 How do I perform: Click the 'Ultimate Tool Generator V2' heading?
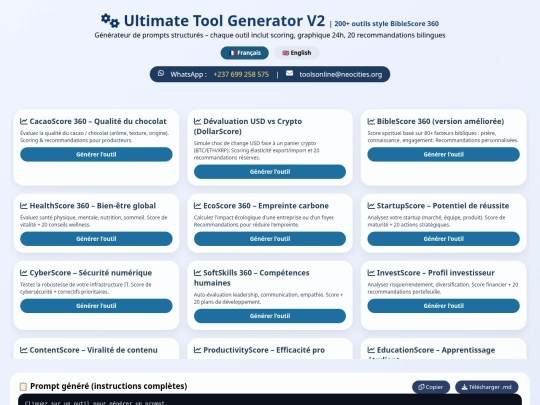pos(224,21)
